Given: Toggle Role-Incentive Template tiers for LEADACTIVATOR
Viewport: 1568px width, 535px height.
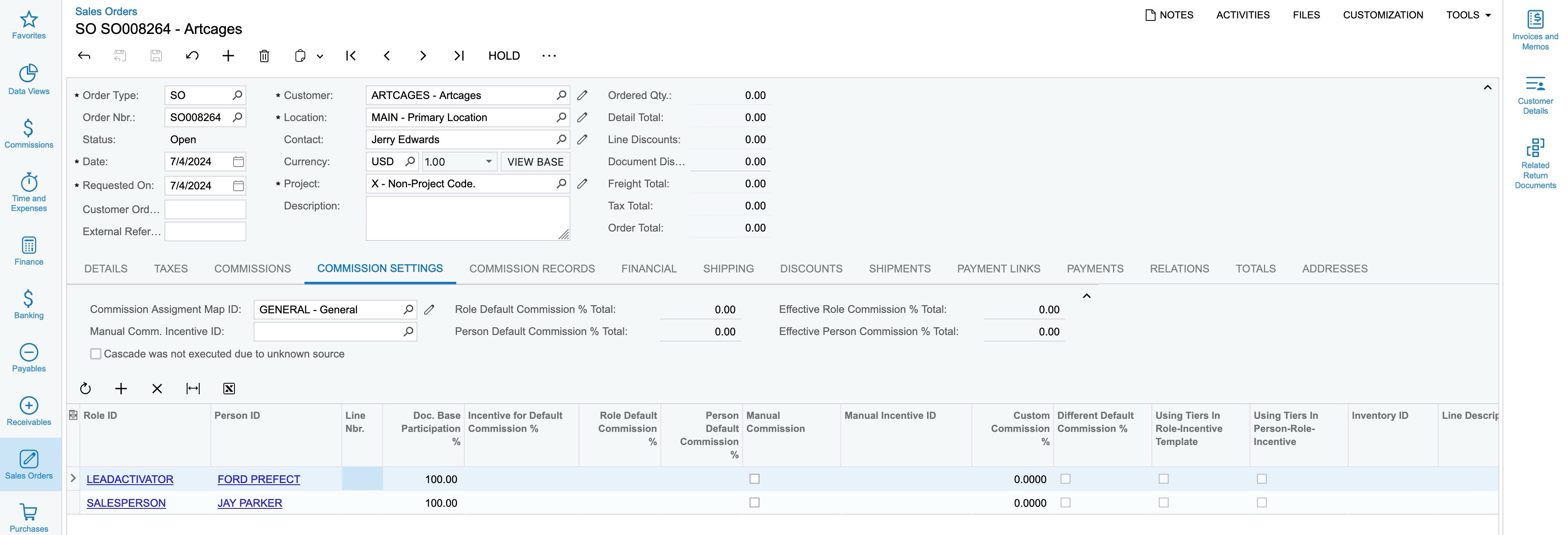Looking at the screenshot, I should tap(1163, 479).
